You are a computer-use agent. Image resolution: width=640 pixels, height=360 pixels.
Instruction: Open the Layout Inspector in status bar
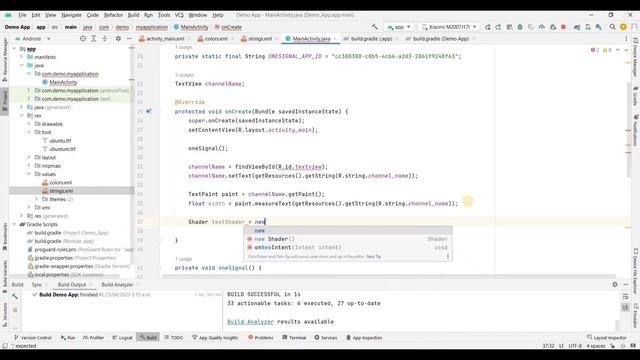[606, 338]
